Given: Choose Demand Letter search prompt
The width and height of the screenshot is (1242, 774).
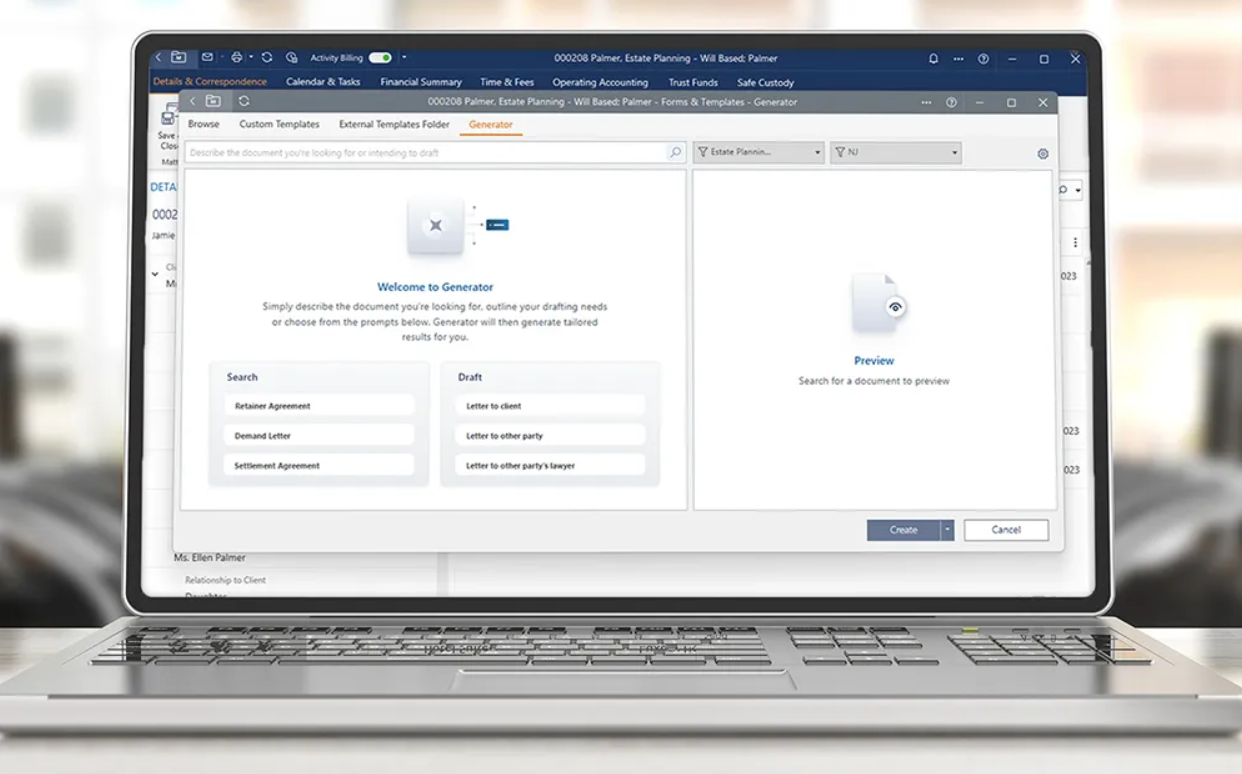Looking at the screenshot, I should [x=319, y=436].
